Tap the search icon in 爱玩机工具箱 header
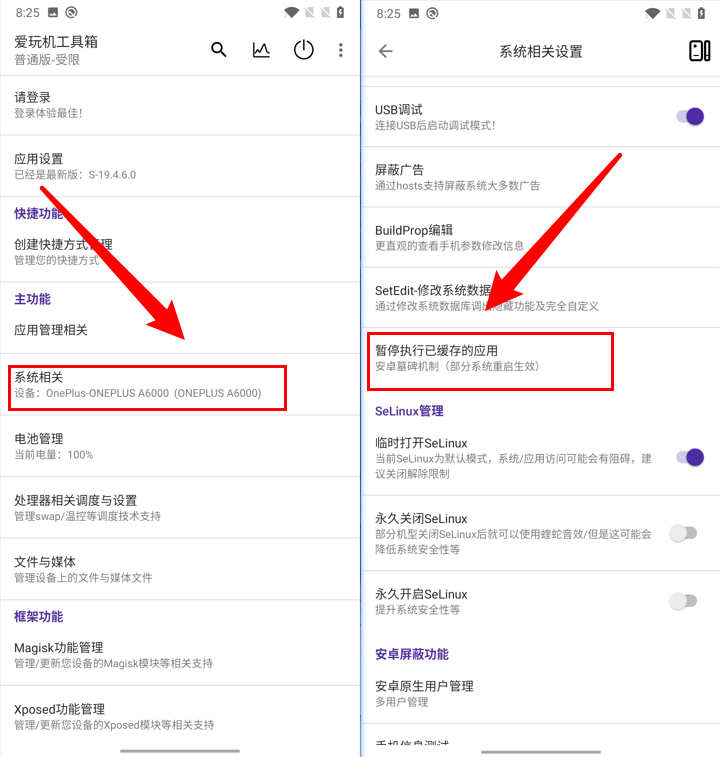This screenshot has width=720, height=757. click(x=219, y=49)
